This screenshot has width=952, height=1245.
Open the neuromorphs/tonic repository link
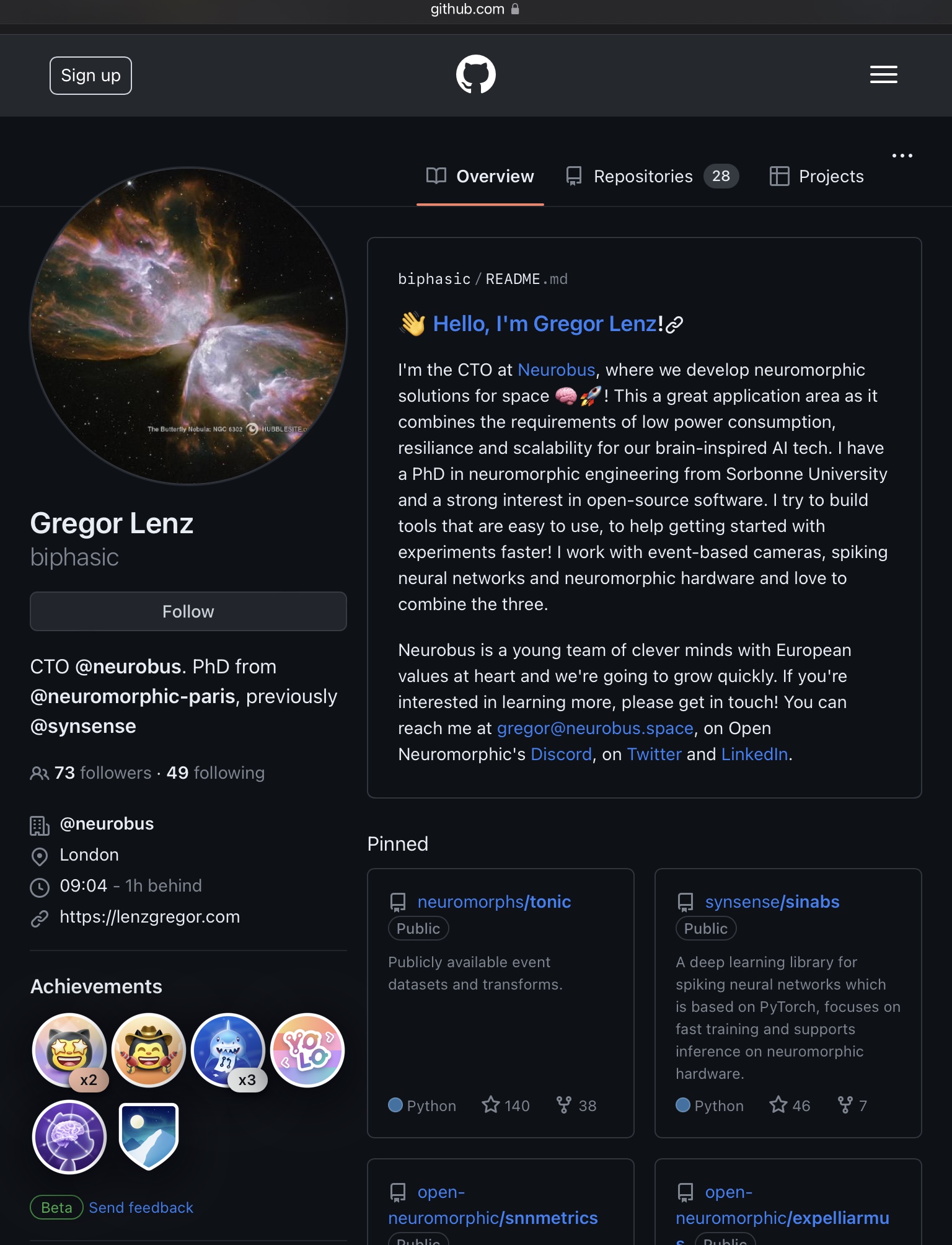click(x=494, y=902)
